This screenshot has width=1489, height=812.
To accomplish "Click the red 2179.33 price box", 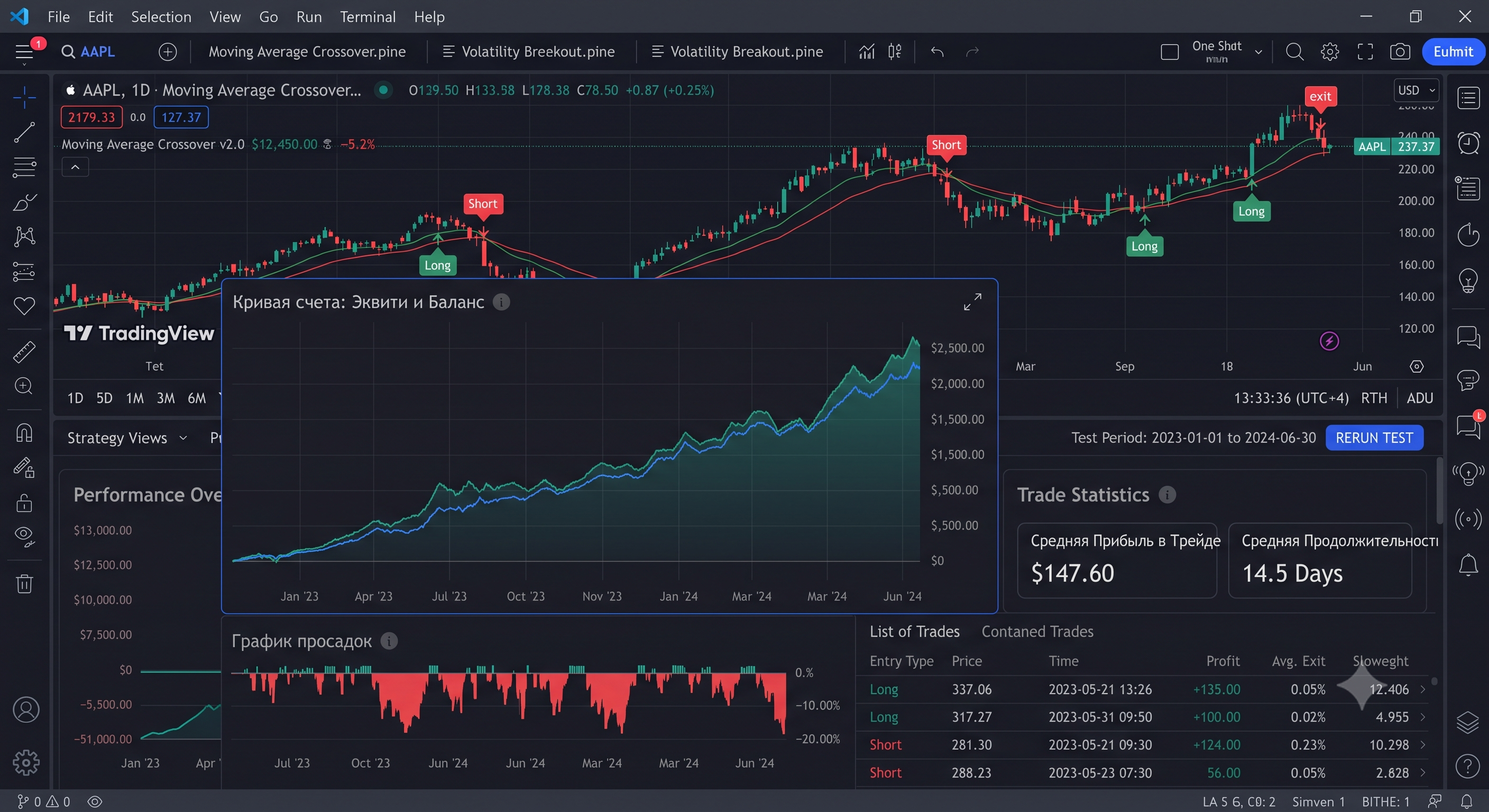I will click(x=91, y=117).
